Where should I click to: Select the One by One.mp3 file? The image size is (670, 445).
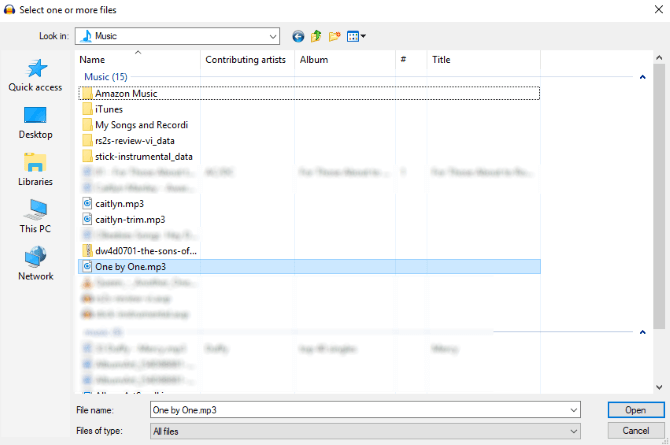pyautogui.click(x=309, y=267)
